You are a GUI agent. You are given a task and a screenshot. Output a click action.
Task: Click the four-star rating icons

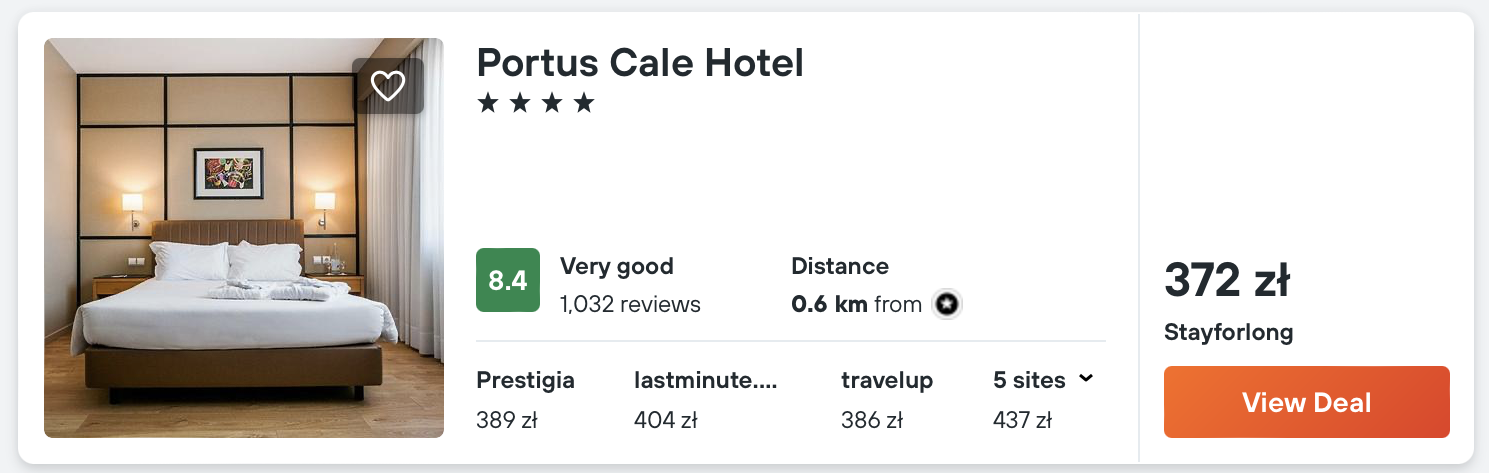click(x=536, y=103)
